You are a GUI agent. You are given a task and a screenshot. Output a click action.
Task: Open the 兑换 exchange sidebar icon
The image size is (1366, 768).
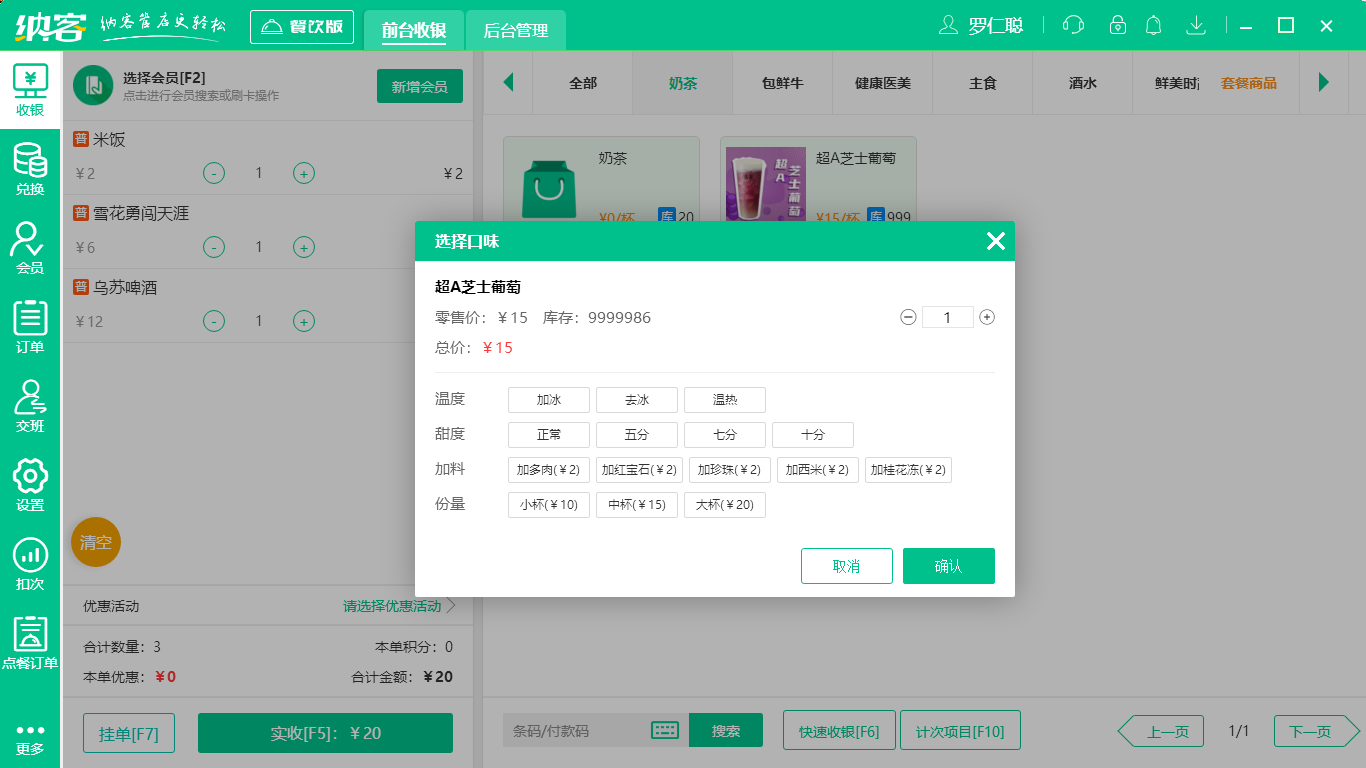[x=30, y=168]
